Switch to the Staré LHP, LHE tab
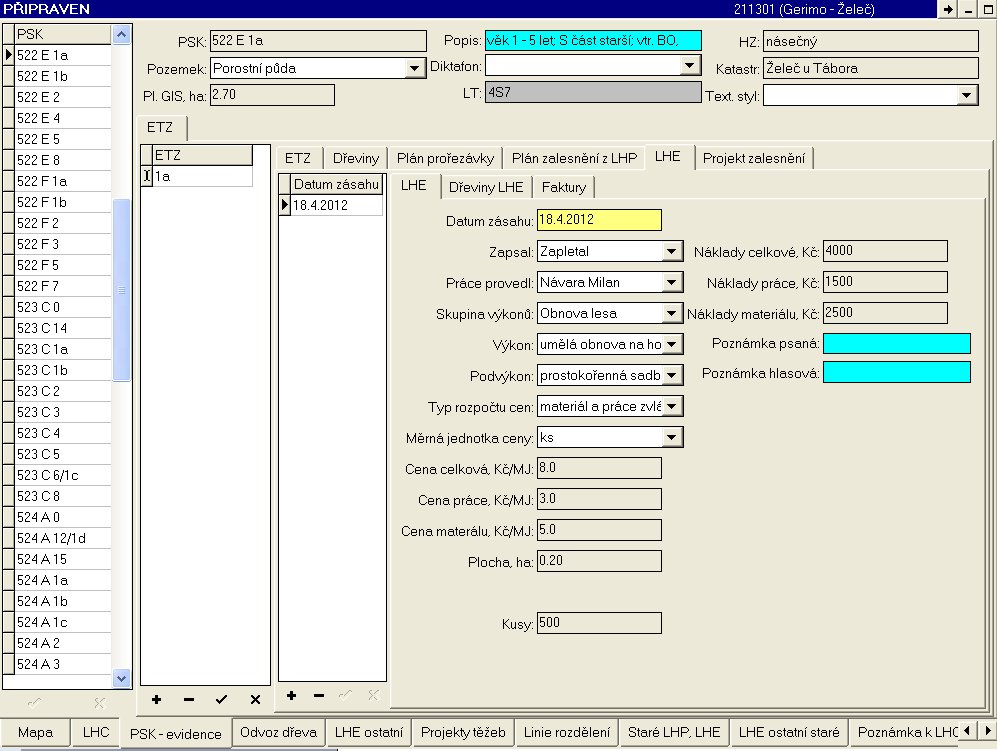The image size is (997, 751). click(674, 733)
